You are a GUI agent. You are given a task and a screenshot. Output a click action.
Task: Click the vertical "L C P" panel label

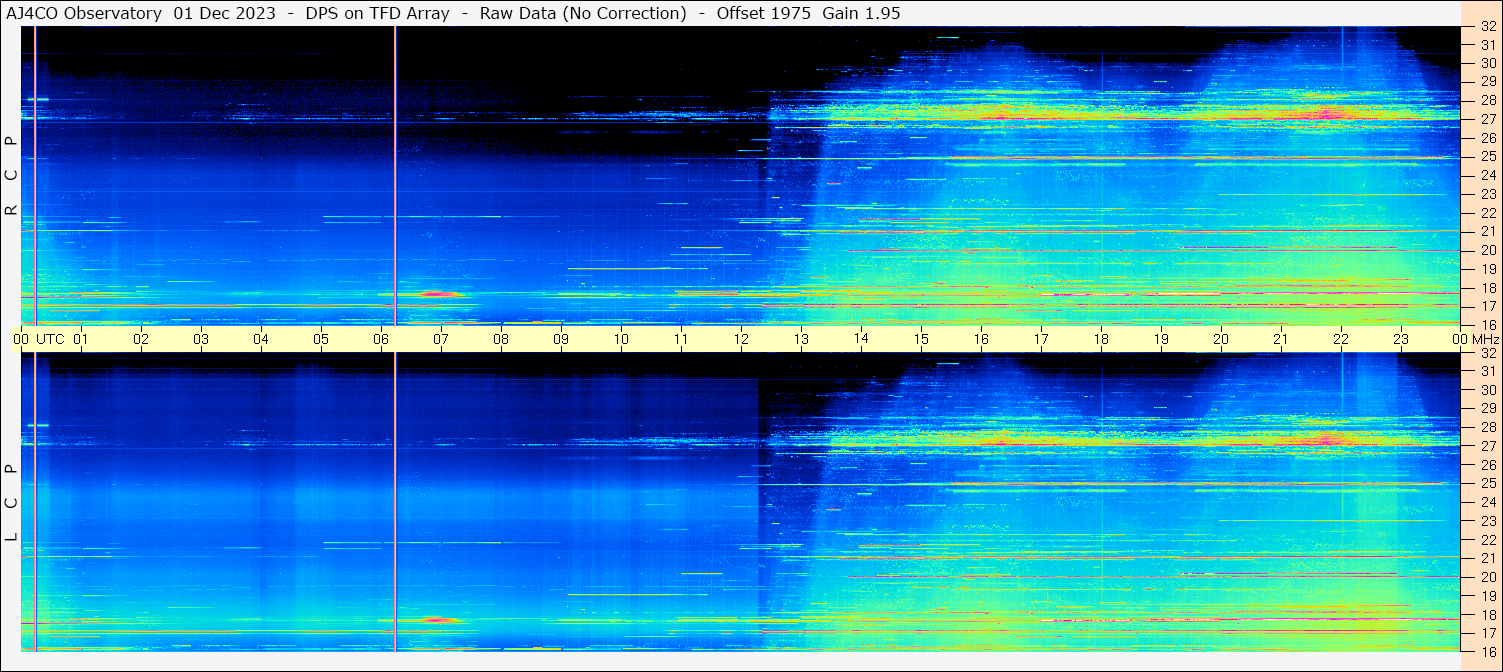pyautogui.click(x=11, y=503)
